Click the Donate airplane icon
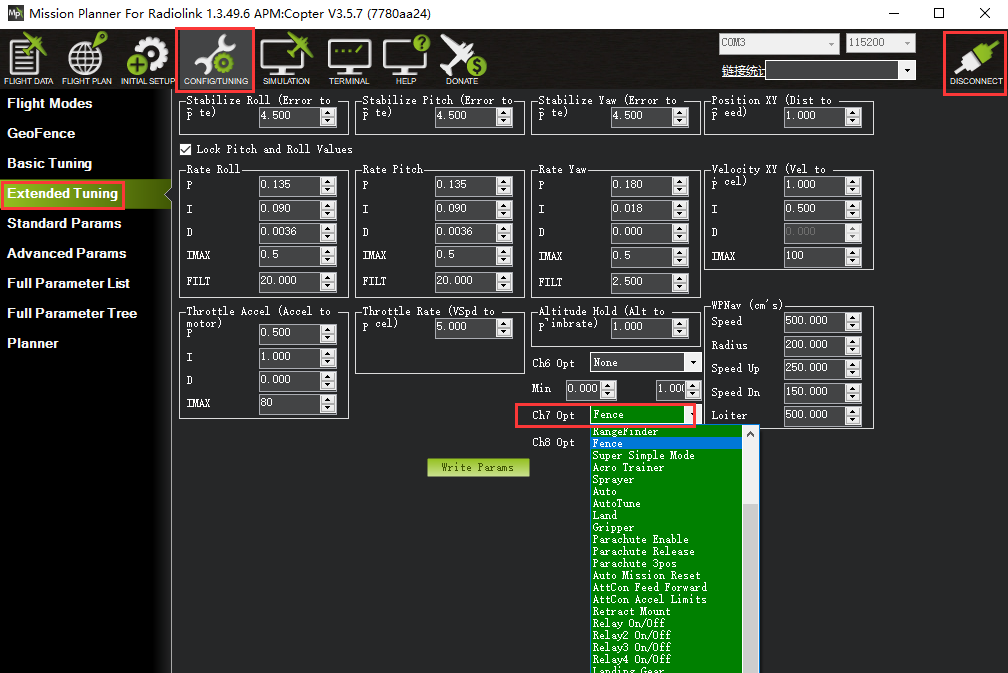 (x=462, y=60)
